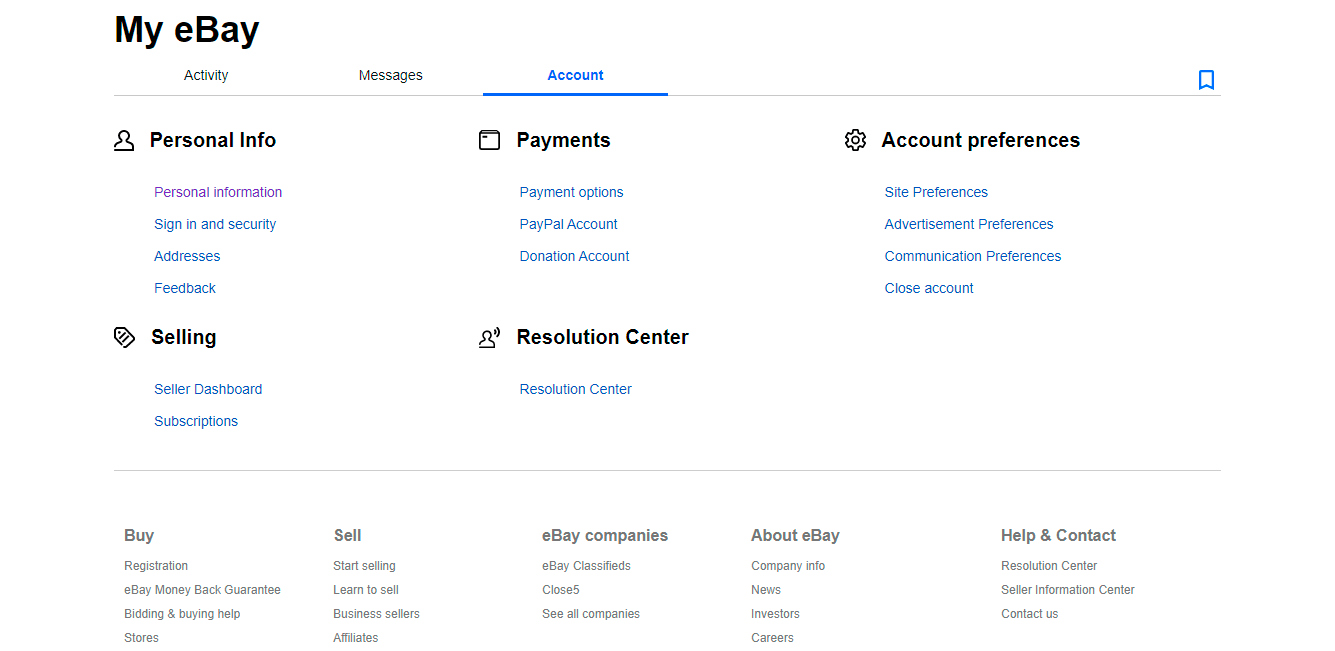Open Resolution Center link under Resolution Center heading
This screenshot has height=651, width=1335.
click(575, 389)
